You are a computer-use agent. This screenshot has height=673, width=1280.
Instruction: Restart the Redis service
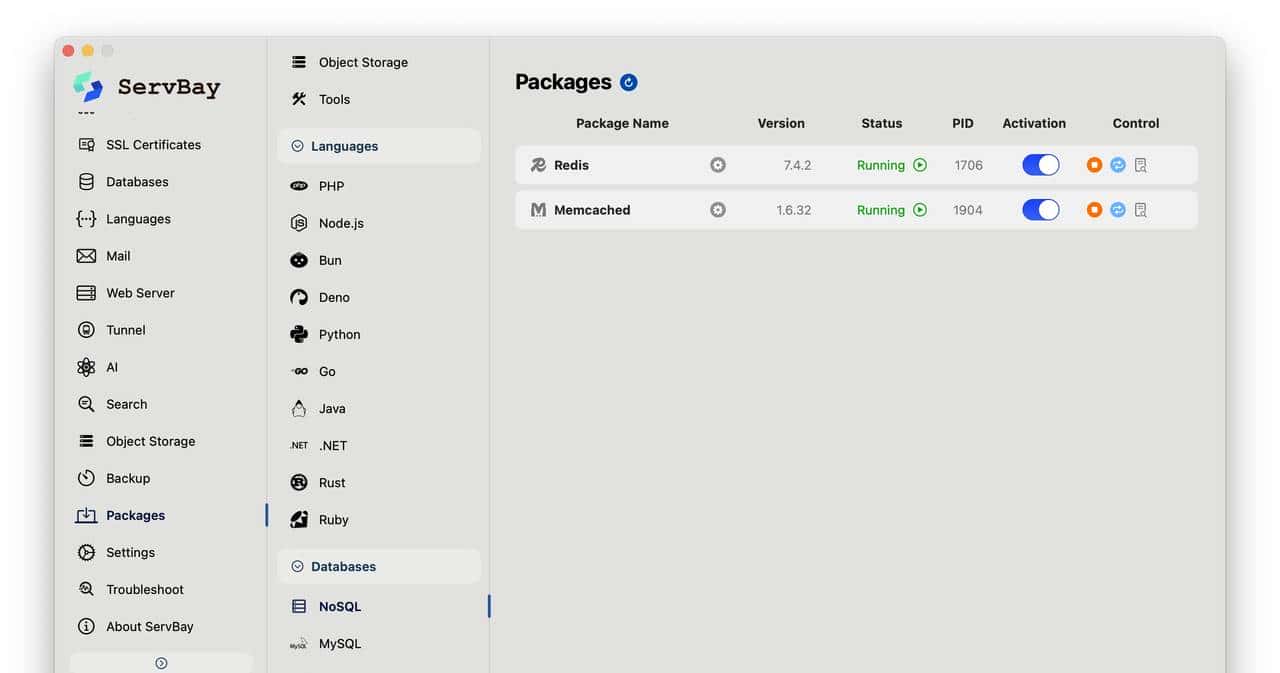pos(1118,165)
